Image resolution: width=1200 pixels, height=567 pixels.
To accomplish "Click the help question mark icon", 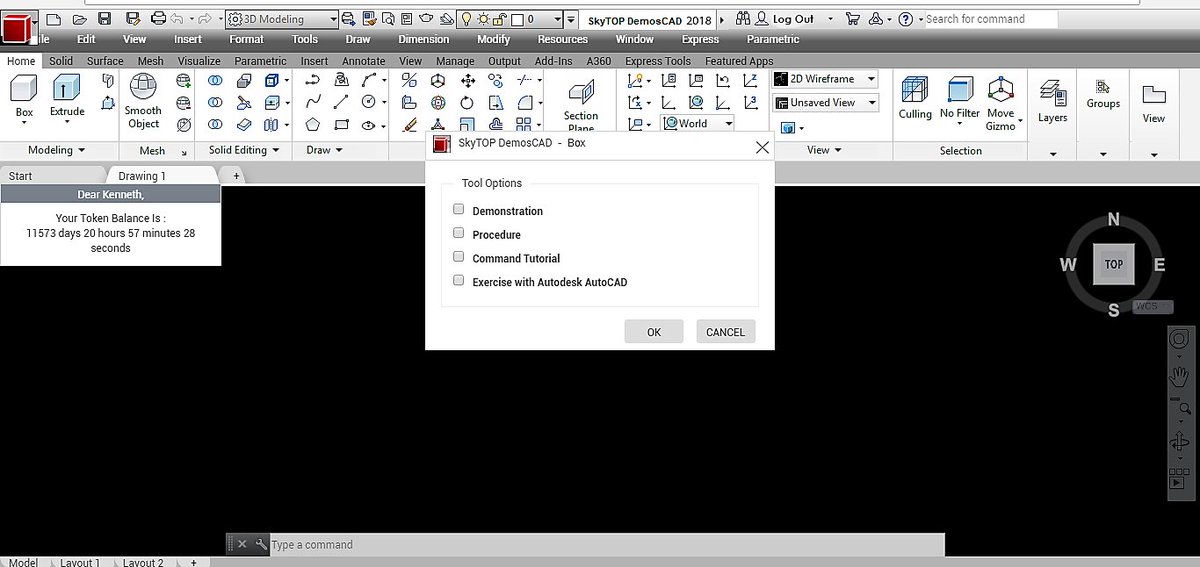I will pos(905,18).
